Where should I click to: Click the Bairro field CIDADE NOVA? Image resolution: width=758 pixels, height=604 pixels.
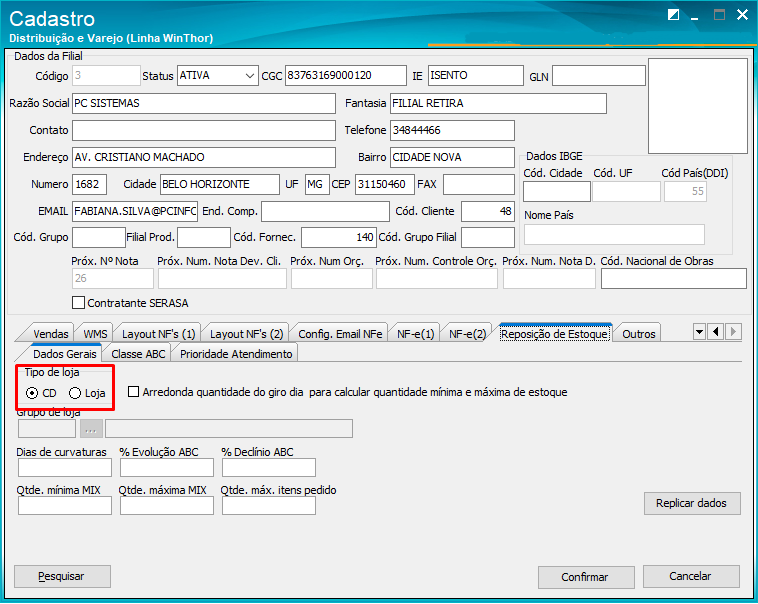(452, 158)
